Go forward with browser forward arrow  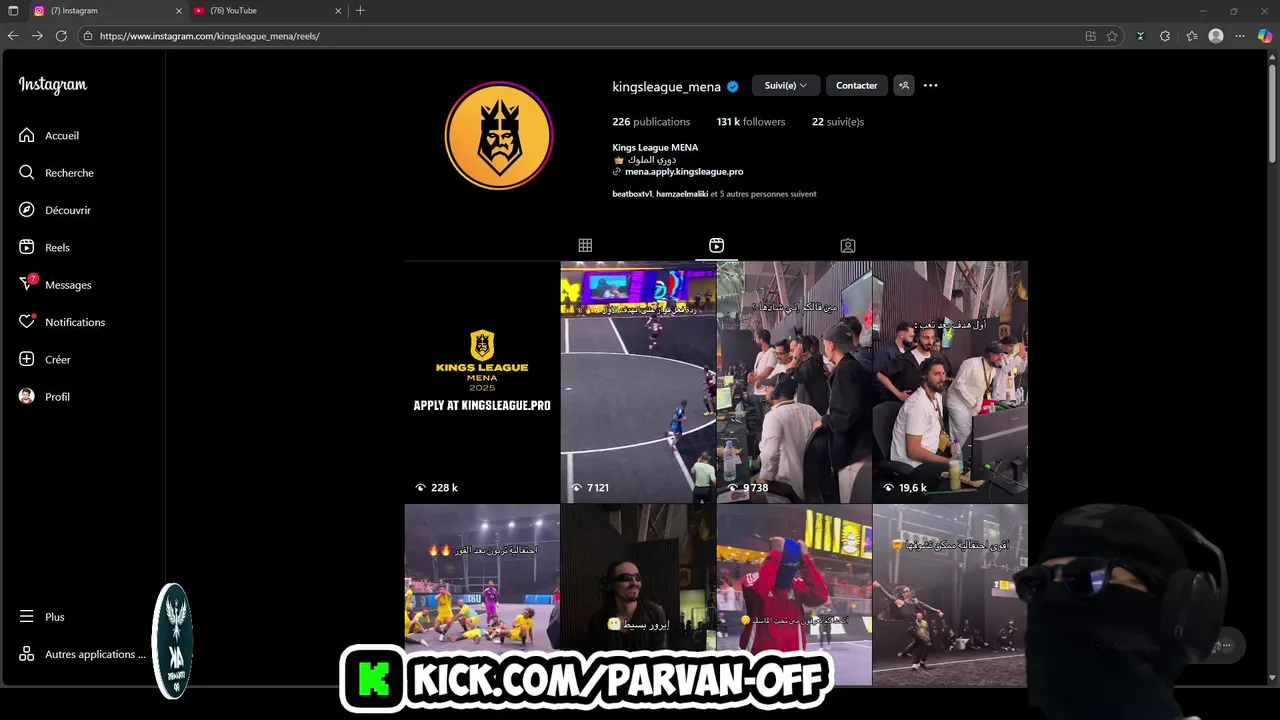37,36
